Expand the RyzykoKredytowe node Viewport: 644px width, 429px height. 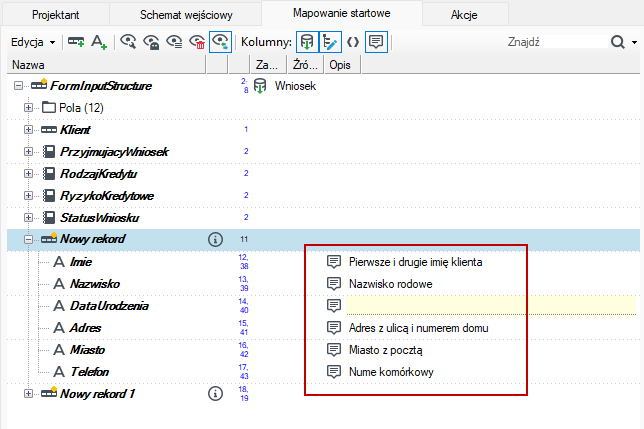pyautogui.click(x=28, y=195)
